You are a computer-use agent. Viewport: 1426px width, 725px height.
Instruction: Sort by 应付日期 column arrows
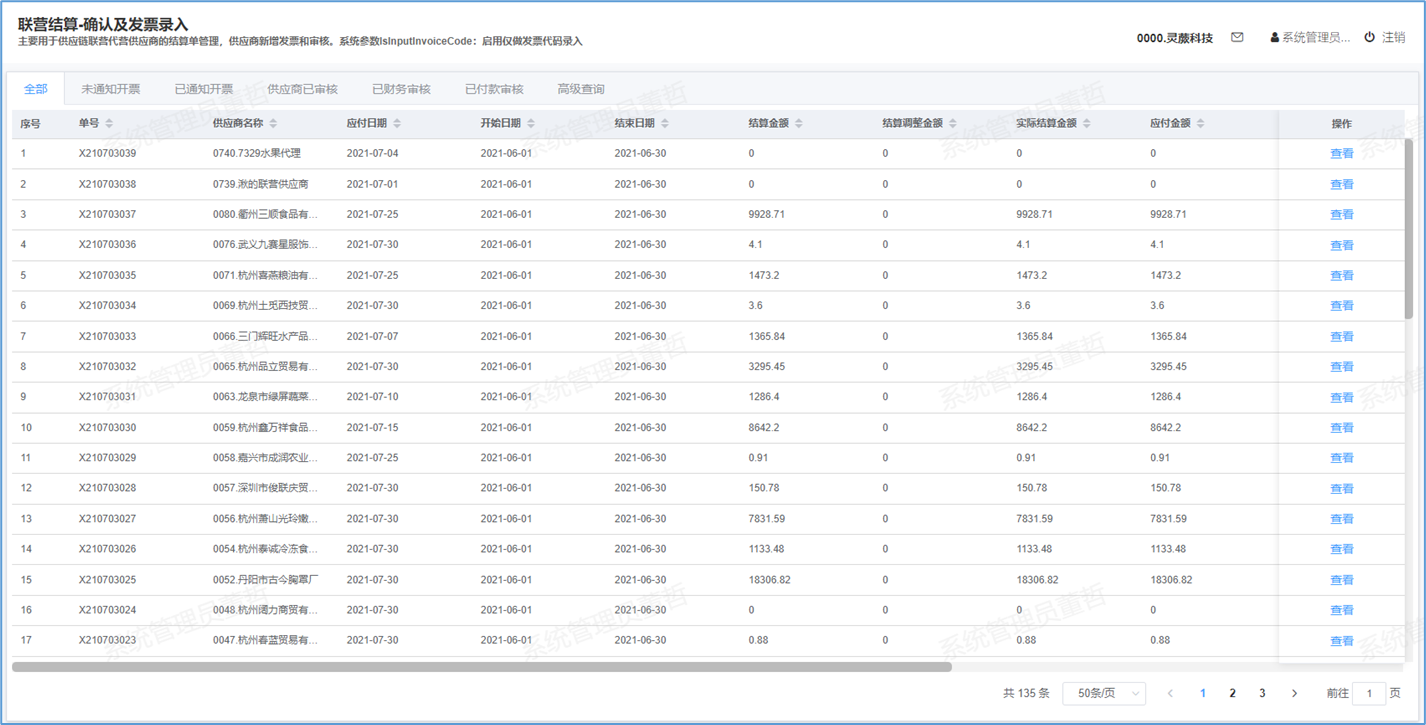[397, 123]
